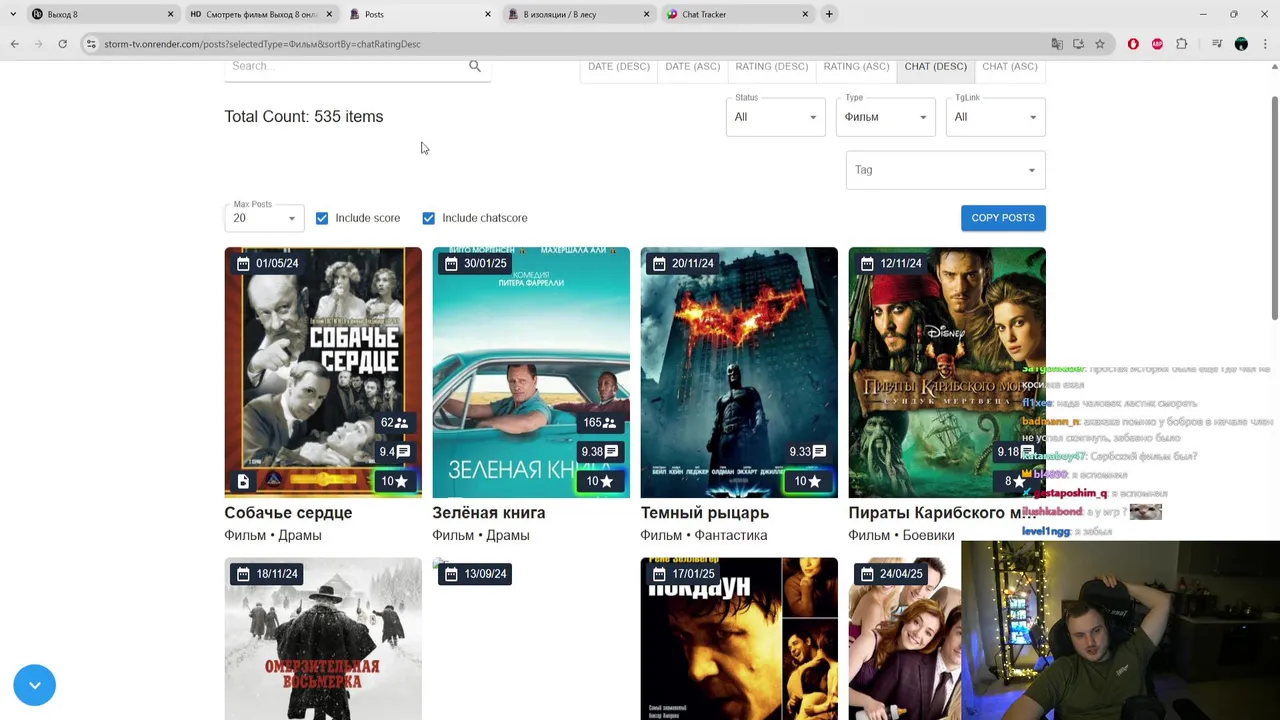
Task: Open the Status dropdown
Action: (776, 117)
